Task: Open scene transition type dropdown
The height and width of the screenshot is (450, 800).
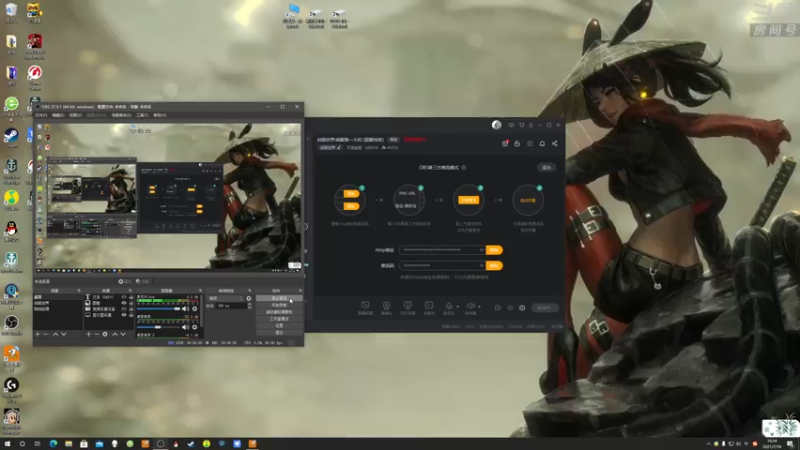Action: [225, 298]
